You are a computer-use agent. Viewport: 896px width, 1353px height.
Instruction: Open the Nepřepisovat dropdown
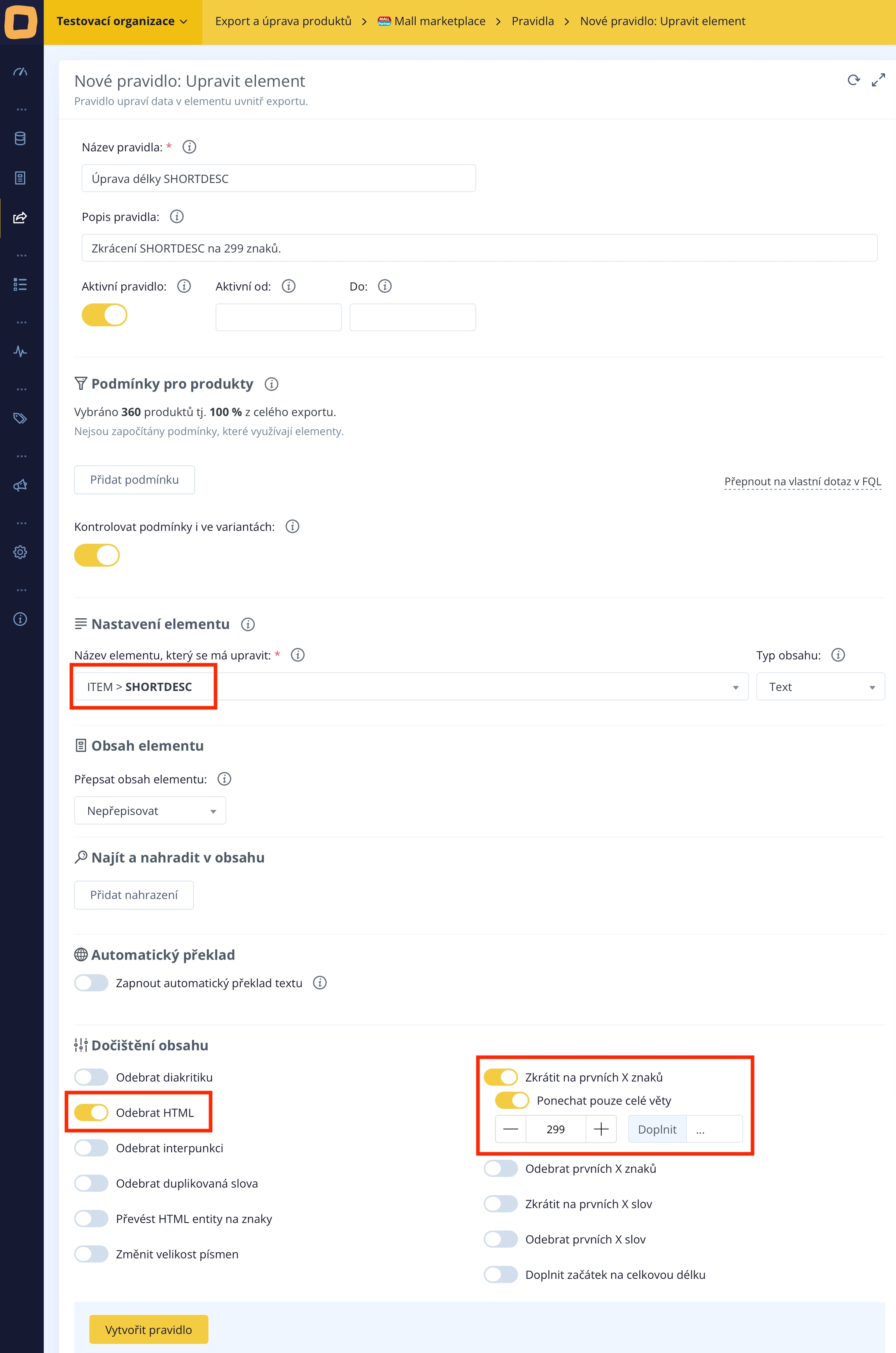(150, 811)
